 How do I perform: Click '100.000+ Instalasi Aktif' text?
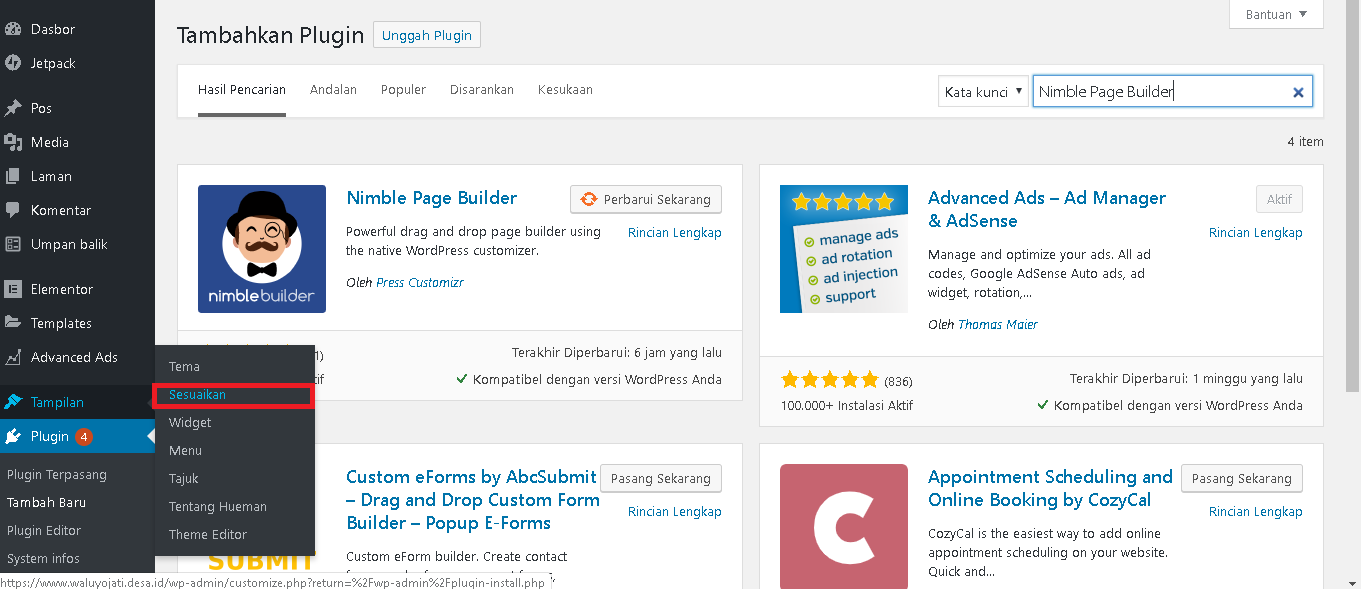click(847, 406)
